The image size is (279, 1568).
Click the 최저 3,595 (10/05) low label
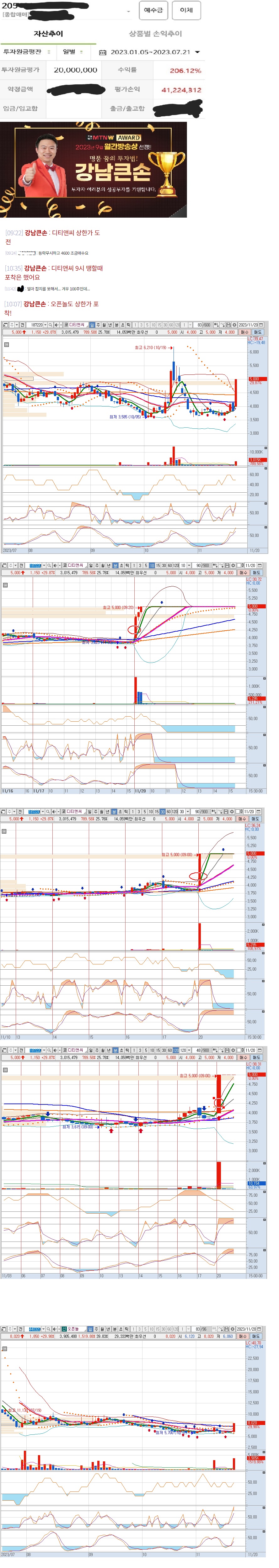125,417
